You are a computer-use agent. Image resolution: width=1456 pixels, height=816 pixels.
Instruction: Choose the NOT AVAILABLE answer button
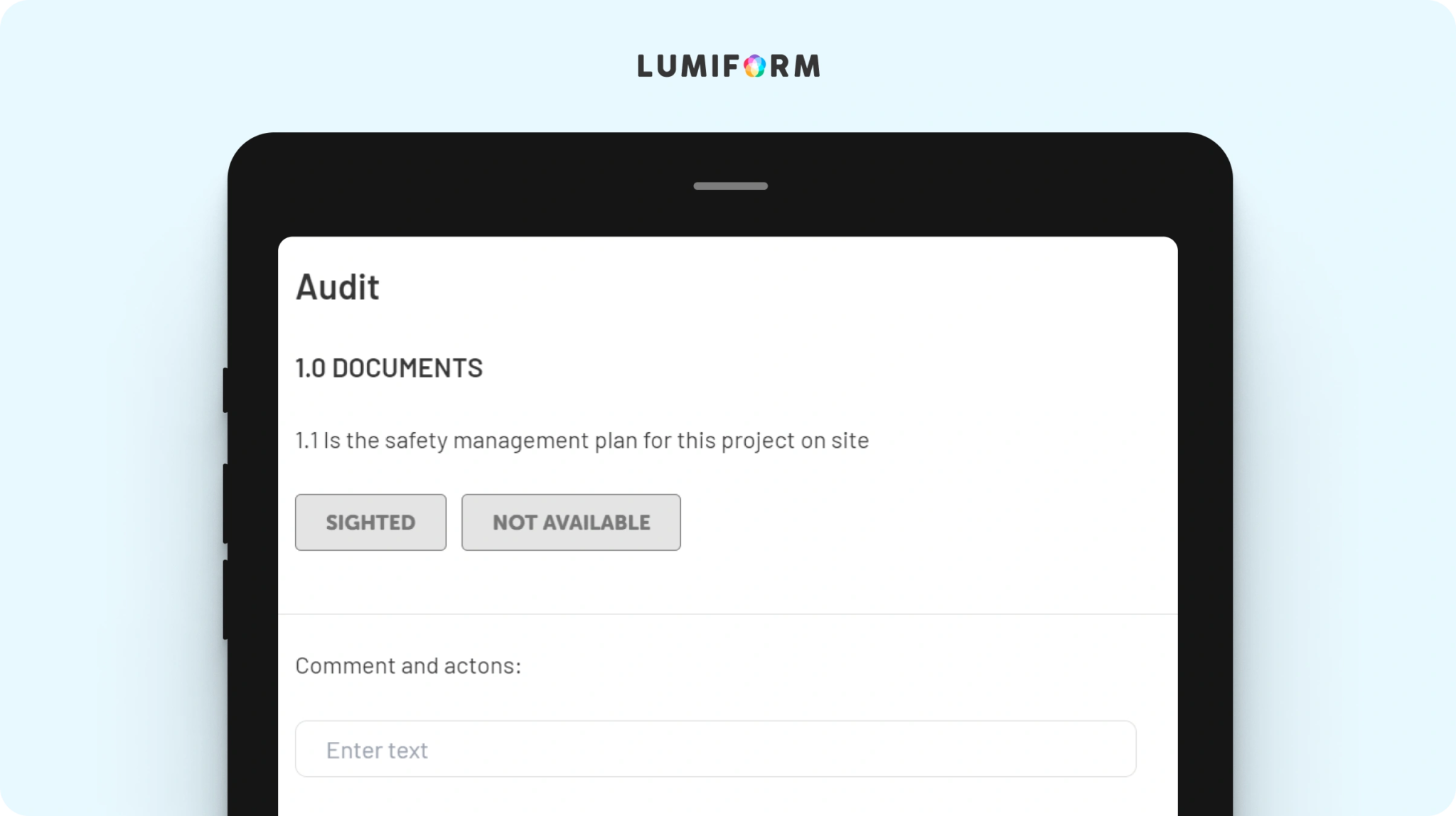coord(571,522)
